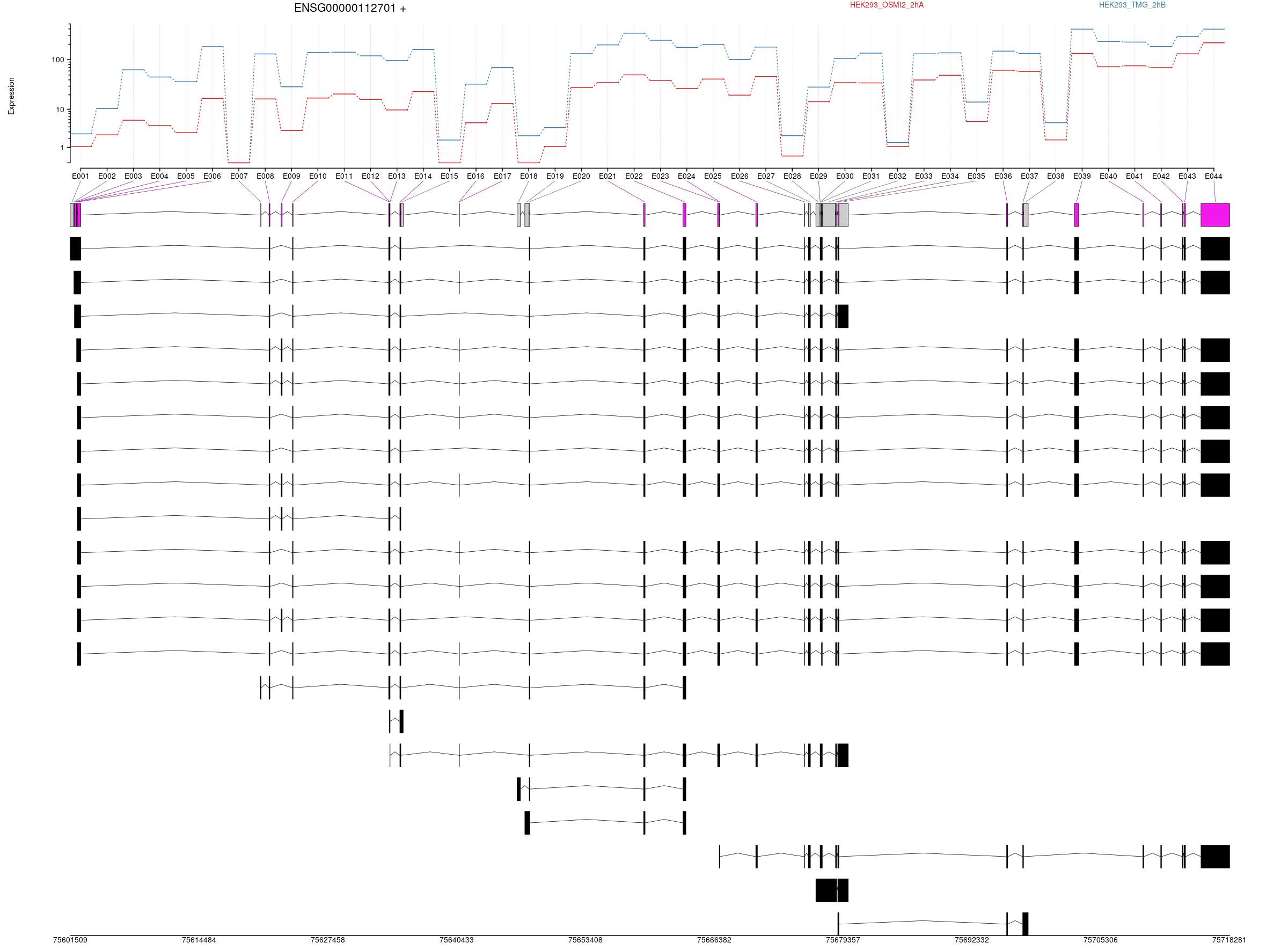
Task: Select exon label E026
Action: [740, 177]
